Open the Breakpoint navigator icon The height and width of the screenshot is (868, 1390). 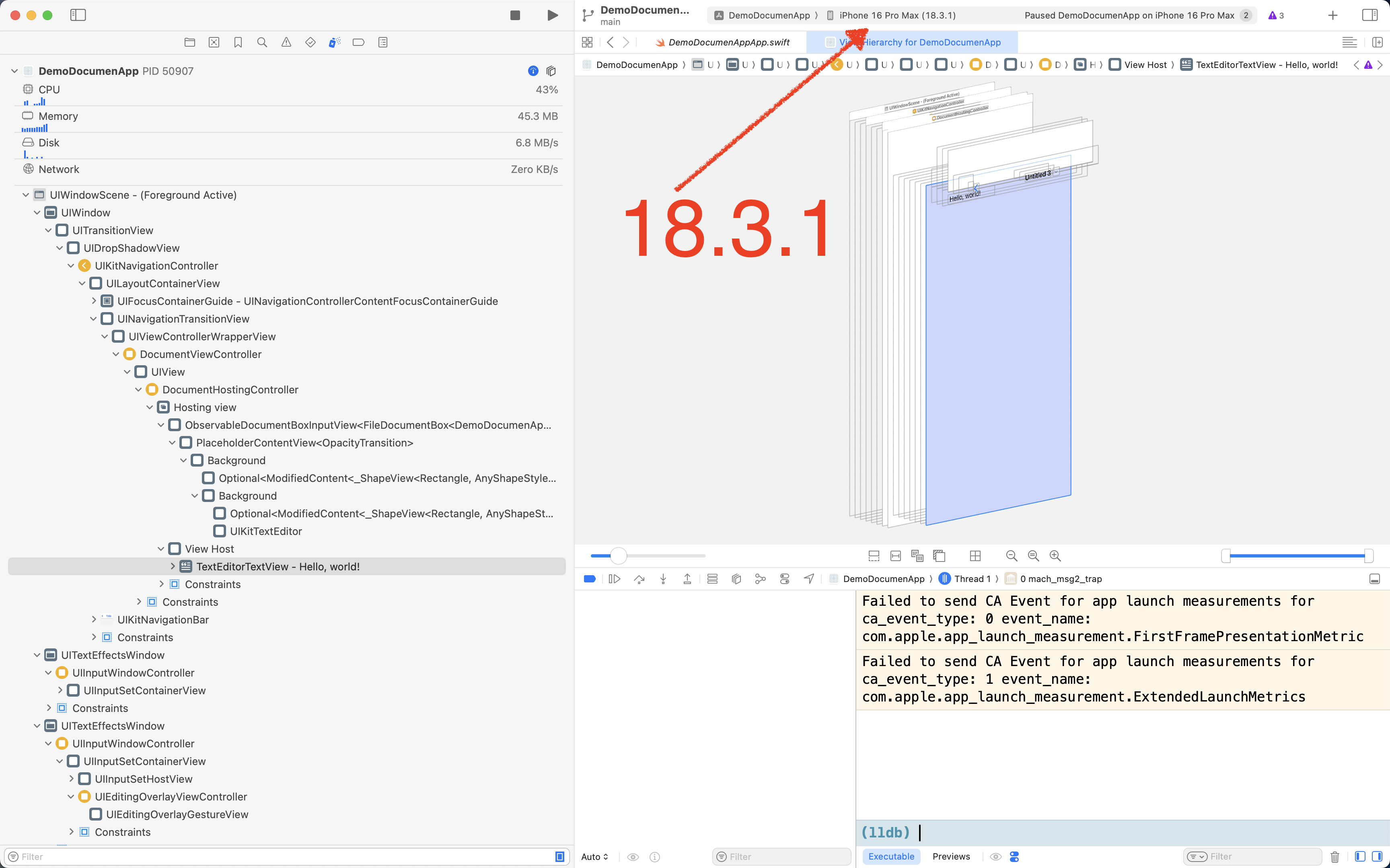[359, 42]
